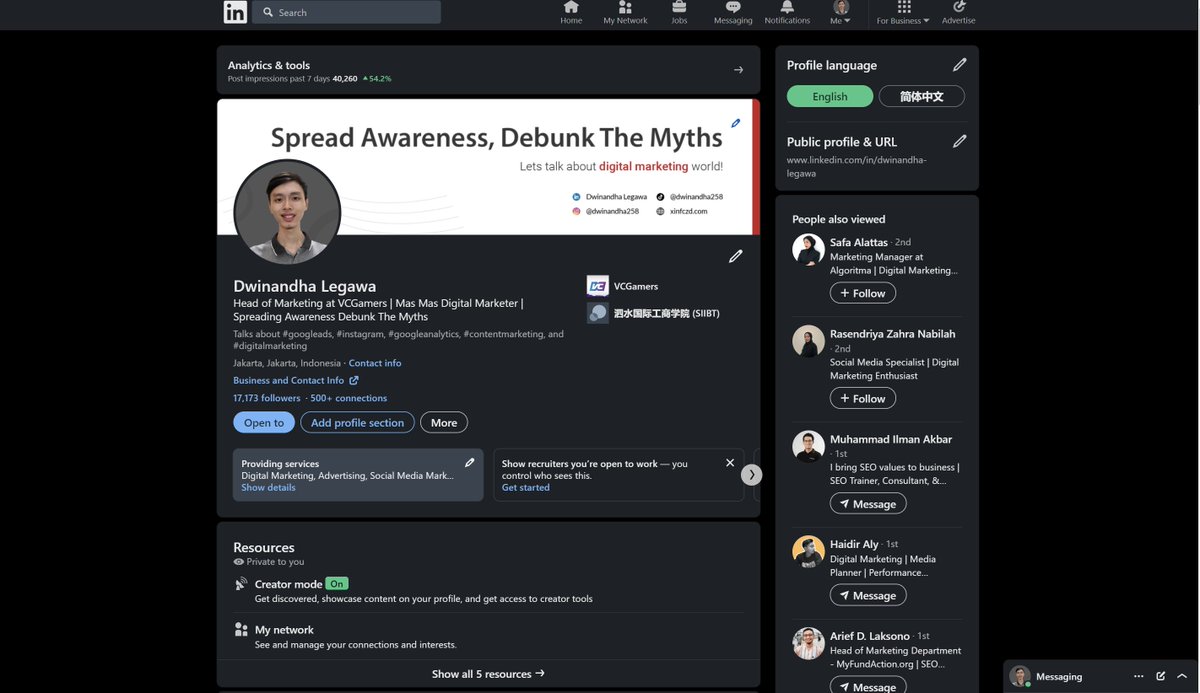
Task: Open VCGamers experience text link
Action: [x=636, y=286]
